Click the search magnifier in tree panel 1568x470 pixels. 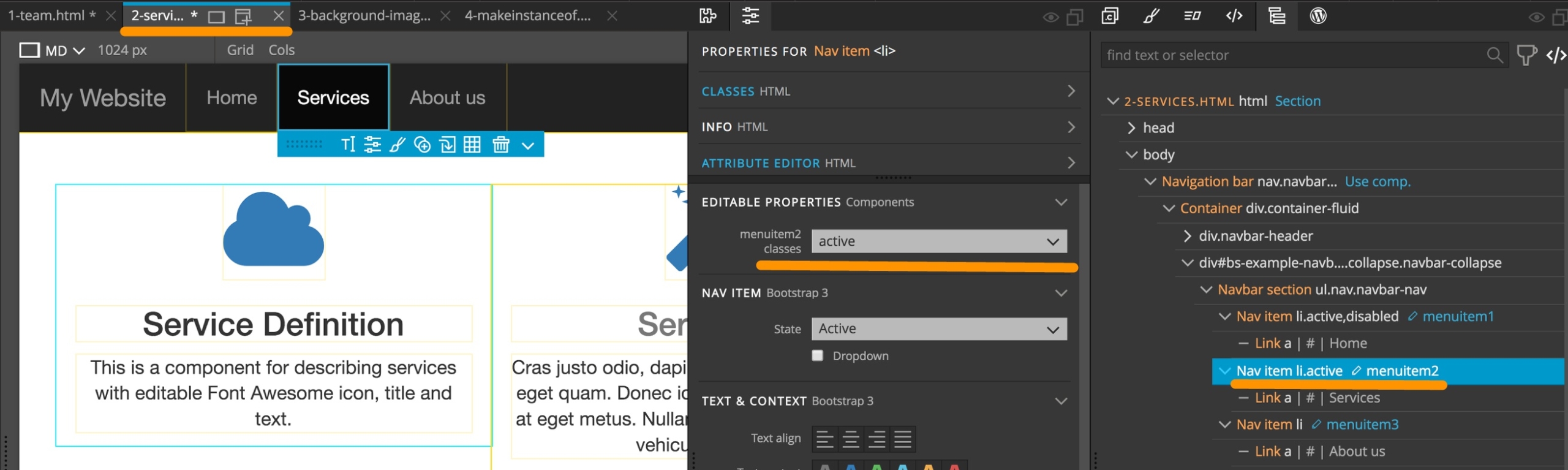pos(1494,55)
